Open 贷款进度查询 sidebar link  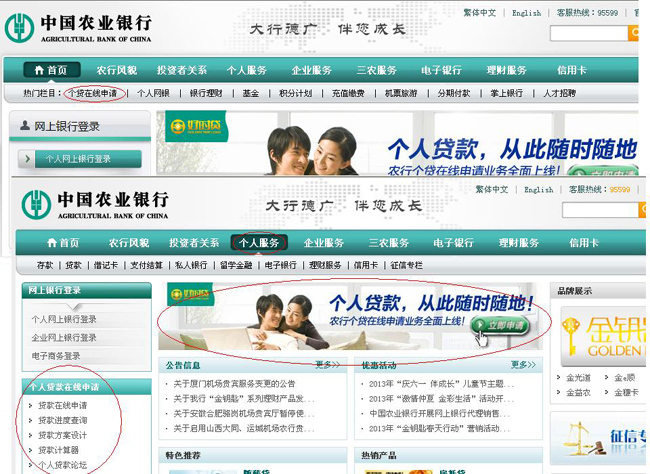63,420
